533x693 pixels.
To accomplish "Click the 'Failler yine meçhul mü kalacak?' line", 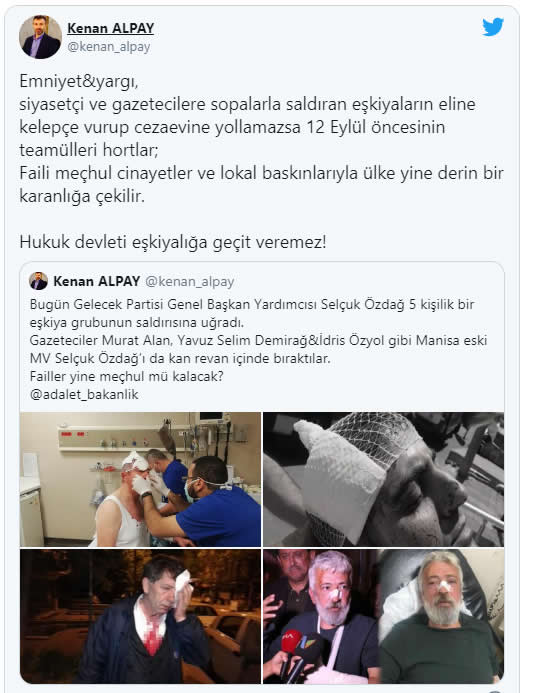I will click(x=126, y=377).
